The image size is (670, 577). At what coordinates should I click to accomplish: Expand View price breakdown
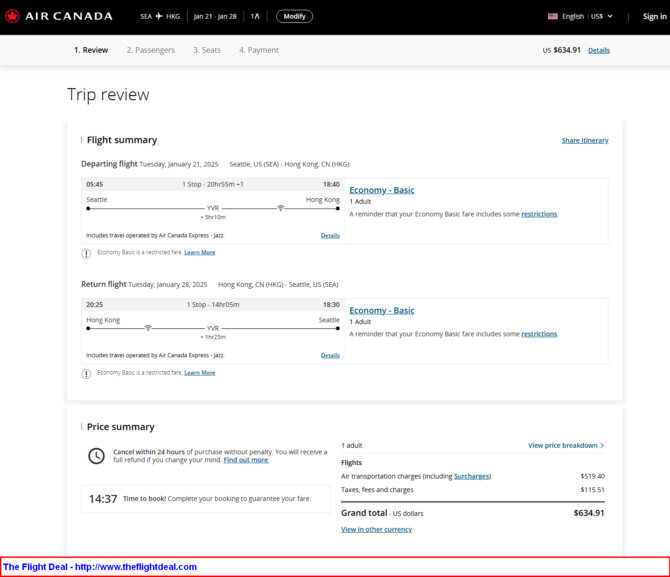pos(566,445)
